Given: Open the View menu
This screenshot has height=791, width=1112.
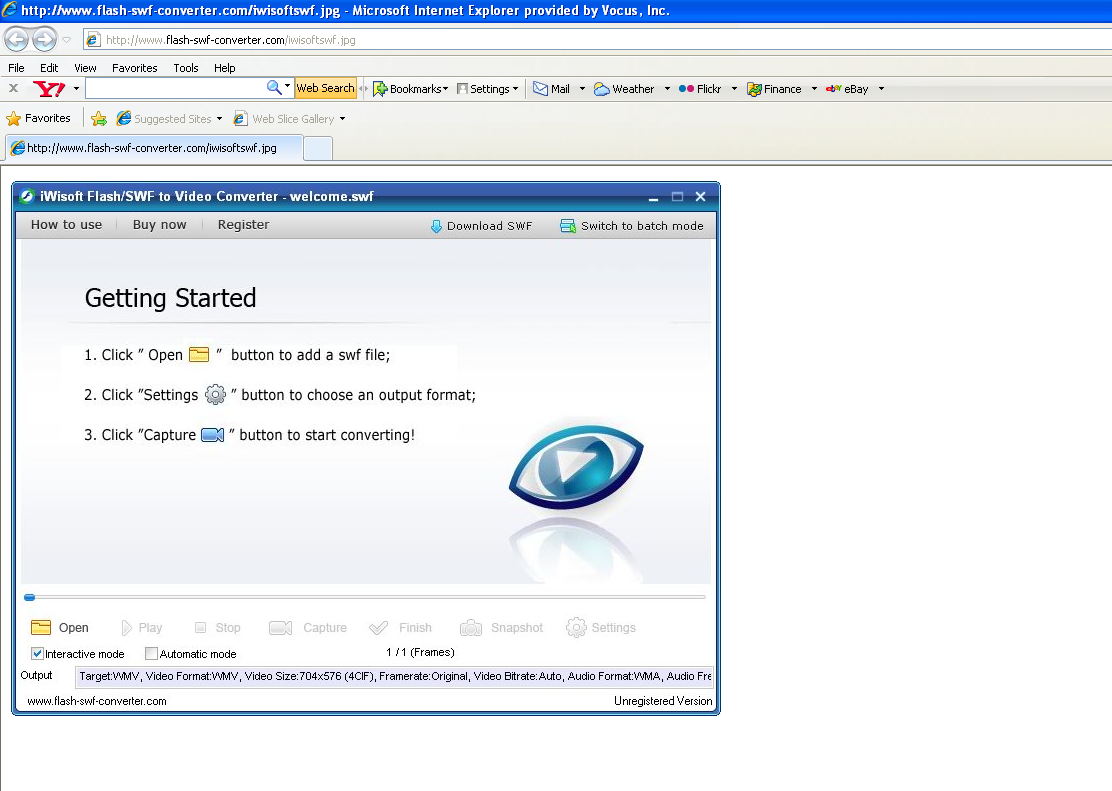Looking at the screenshot, I should tap(85, 68).
